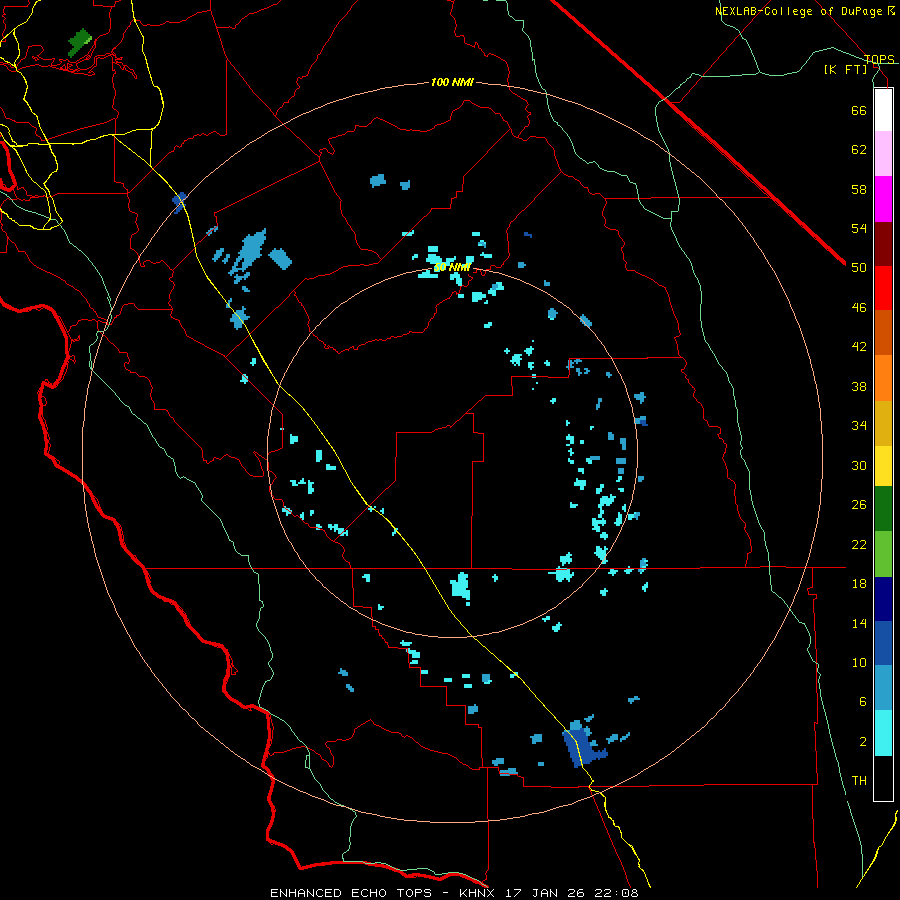Click the "NEXLAB-College of DuPage" credit text

(800, 11)
